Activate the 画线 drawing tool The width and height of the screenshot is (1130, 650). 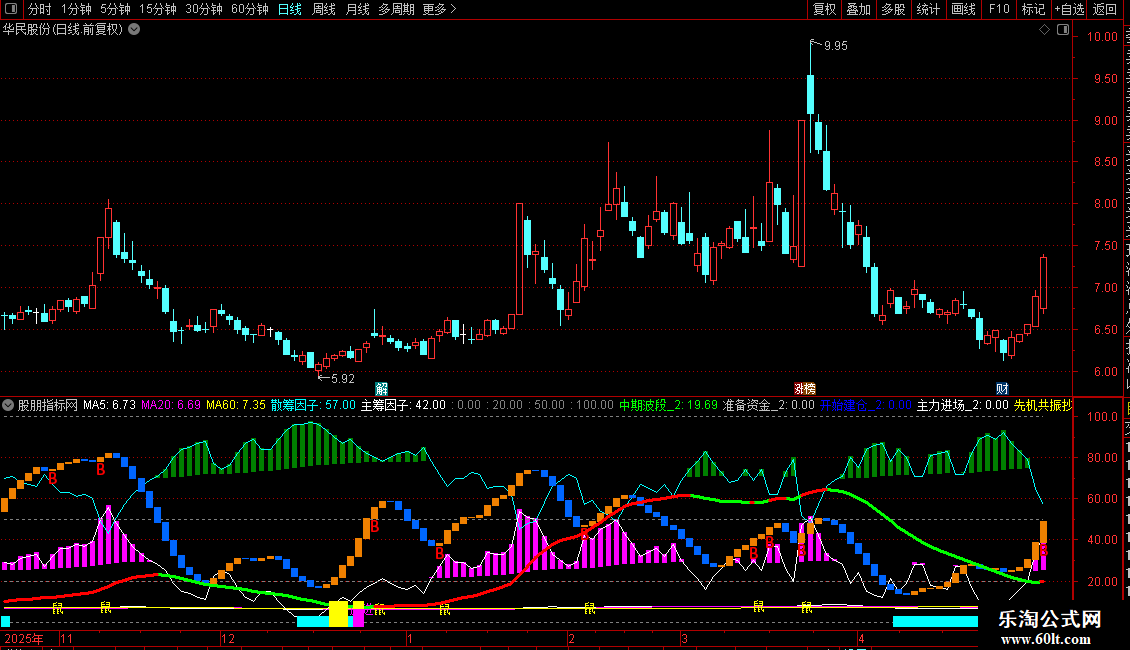click(x=964, y=9)
